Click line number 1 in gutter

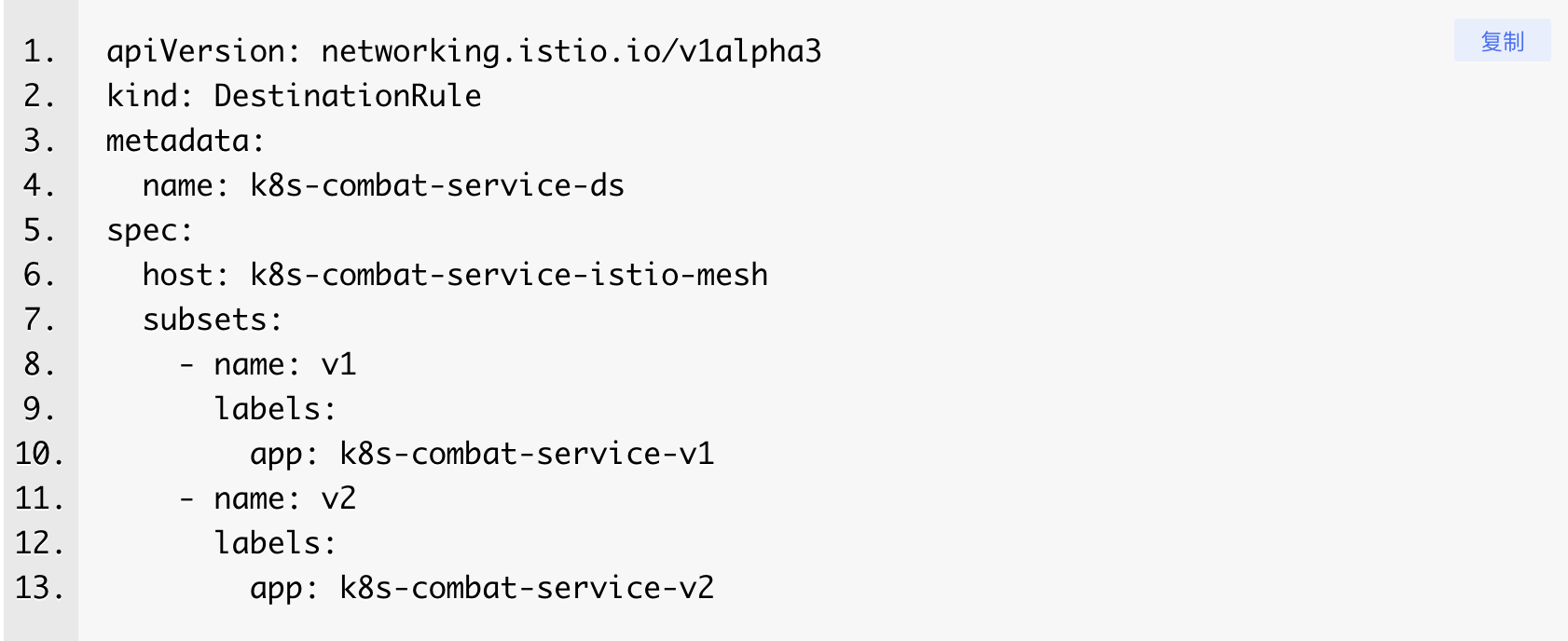pos(39,51)
